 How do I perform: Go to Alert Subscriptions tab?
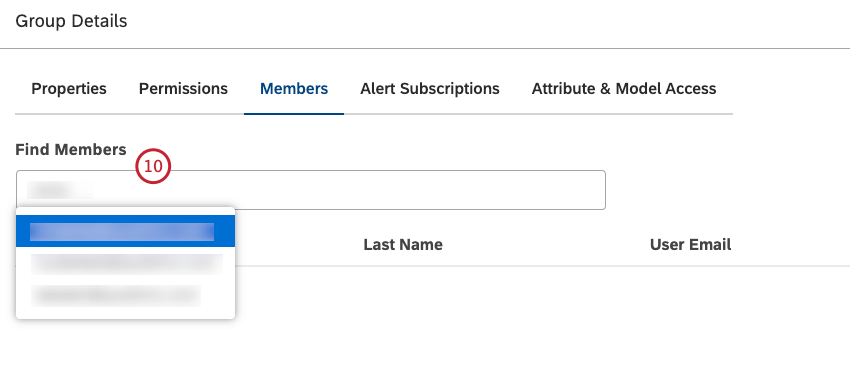(x=430, y=88)
